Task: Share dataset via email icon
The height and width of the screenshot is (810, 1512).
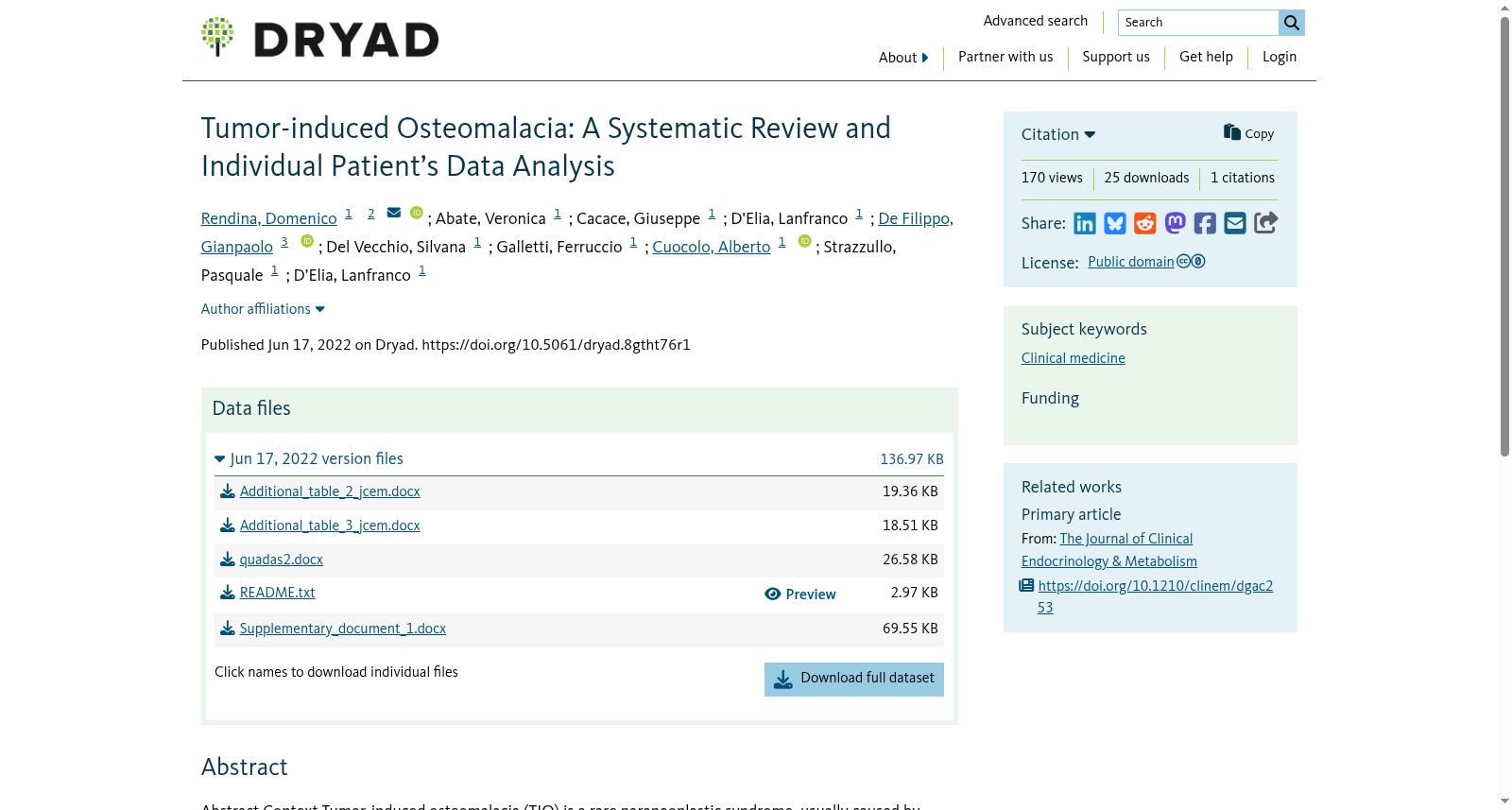Action: 1235,223
